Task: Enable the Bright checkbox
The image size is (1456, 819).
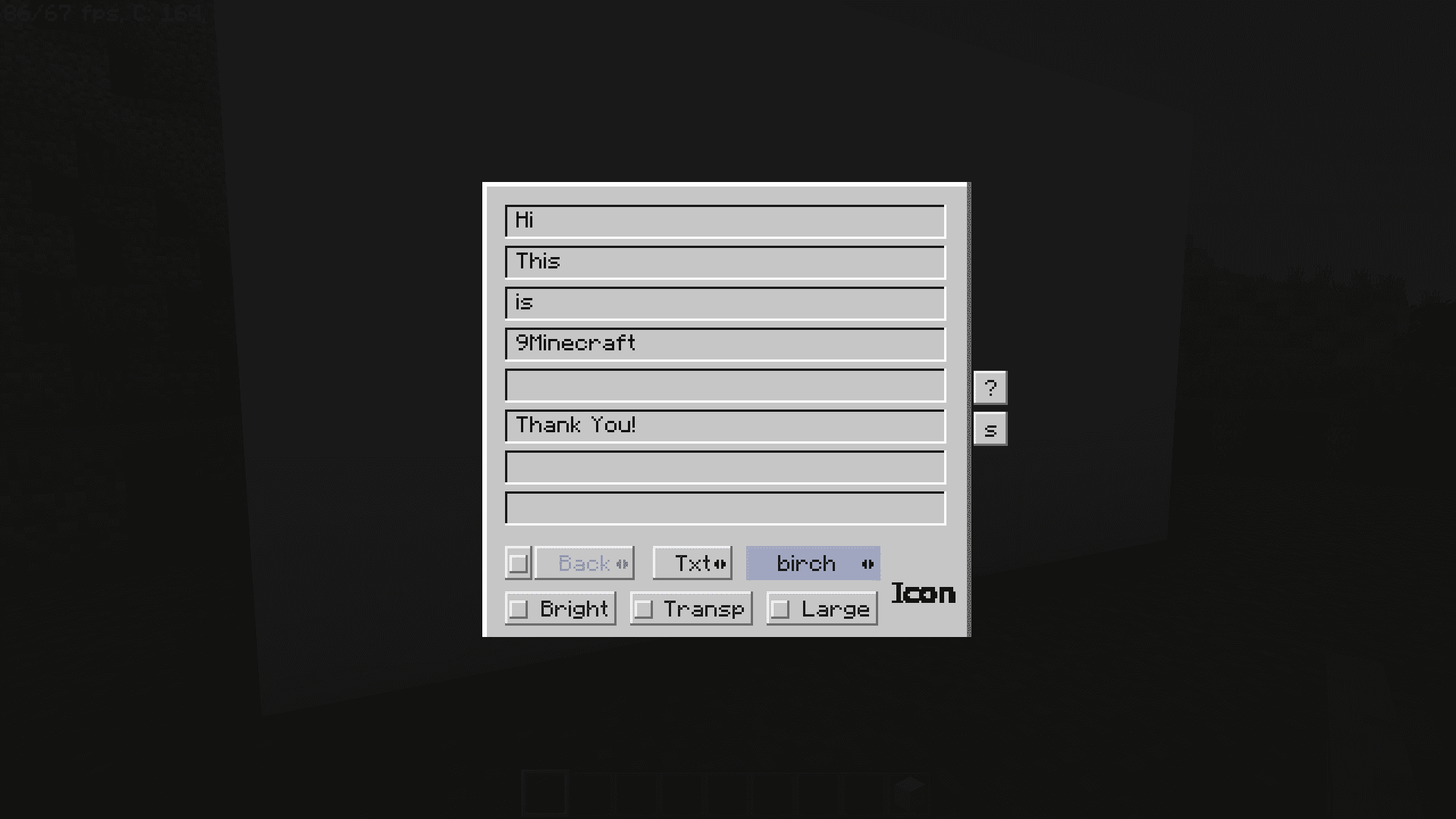Action: click(519, 609)
